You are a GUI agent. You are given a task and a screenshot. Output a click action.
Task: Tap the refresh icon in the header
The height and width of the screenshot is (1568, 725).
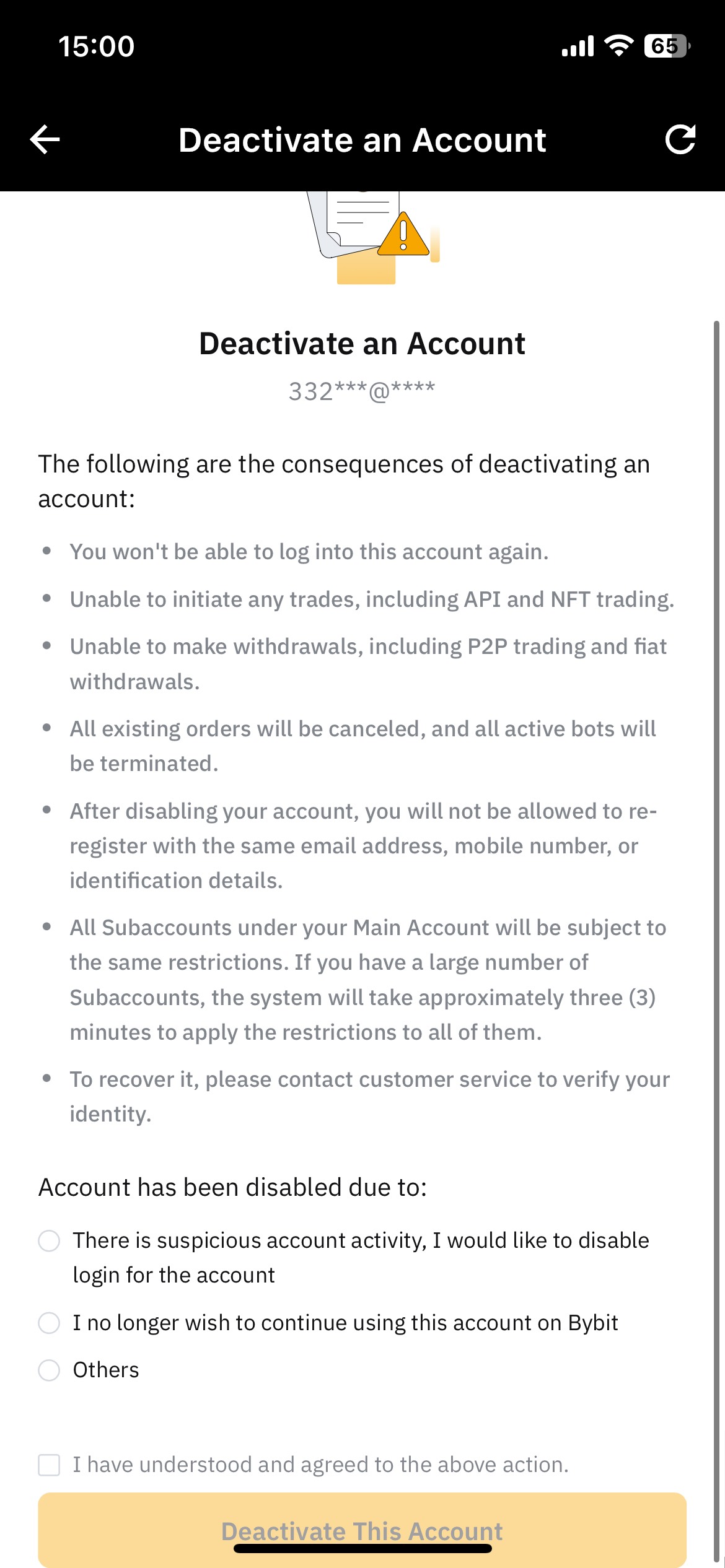coord(680,139)
